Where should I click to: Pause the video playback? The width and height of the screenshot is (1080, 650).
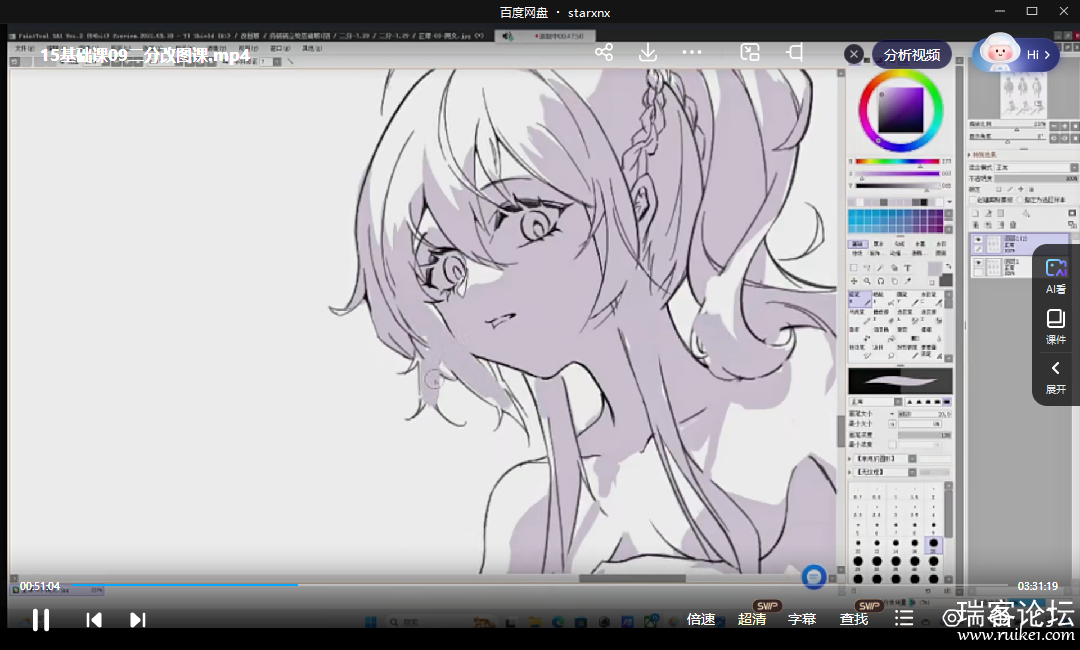pos(41,620)
